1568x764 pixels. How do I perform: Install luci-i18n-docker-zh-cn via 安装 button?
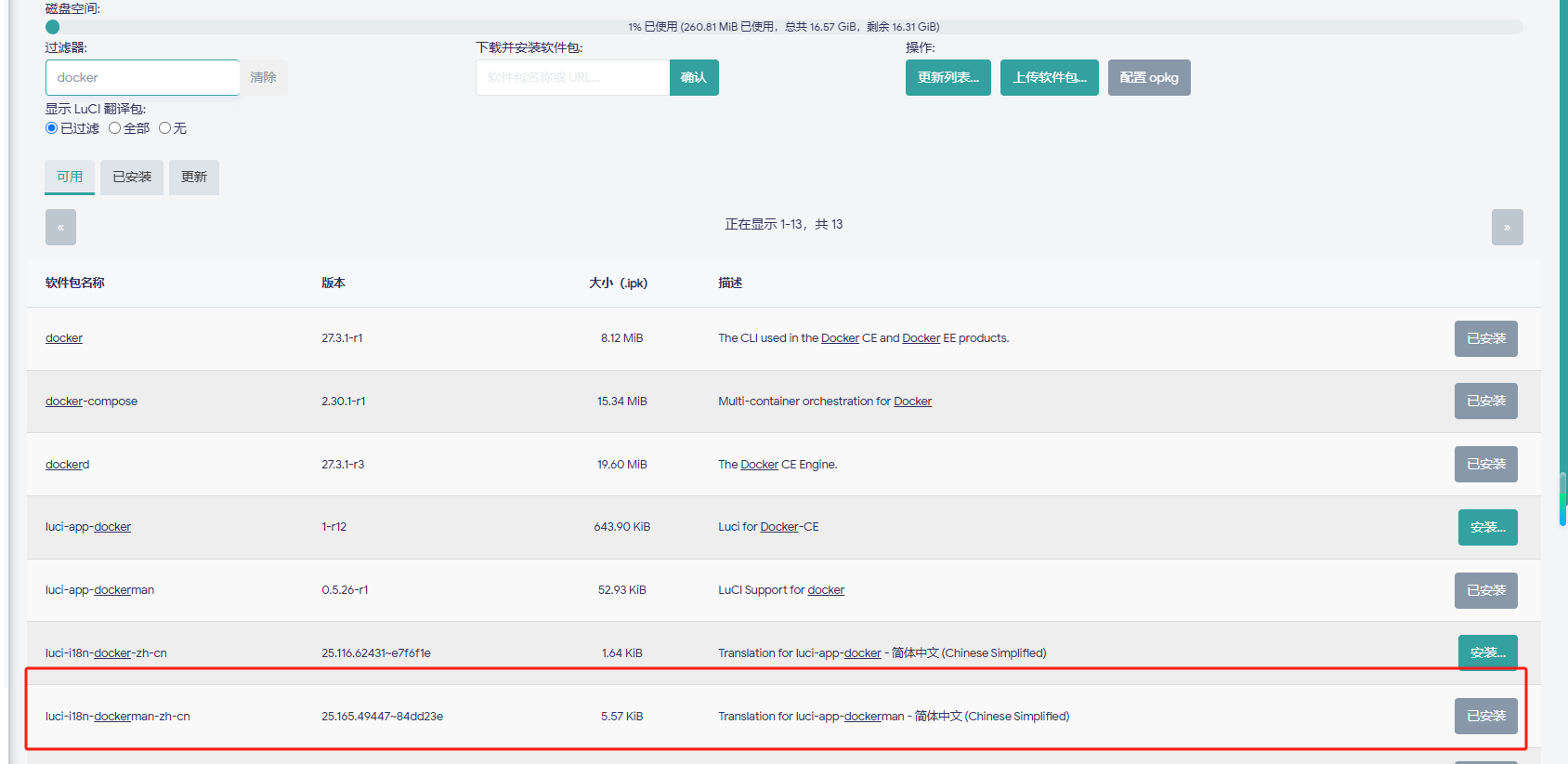click(1487, 652)
